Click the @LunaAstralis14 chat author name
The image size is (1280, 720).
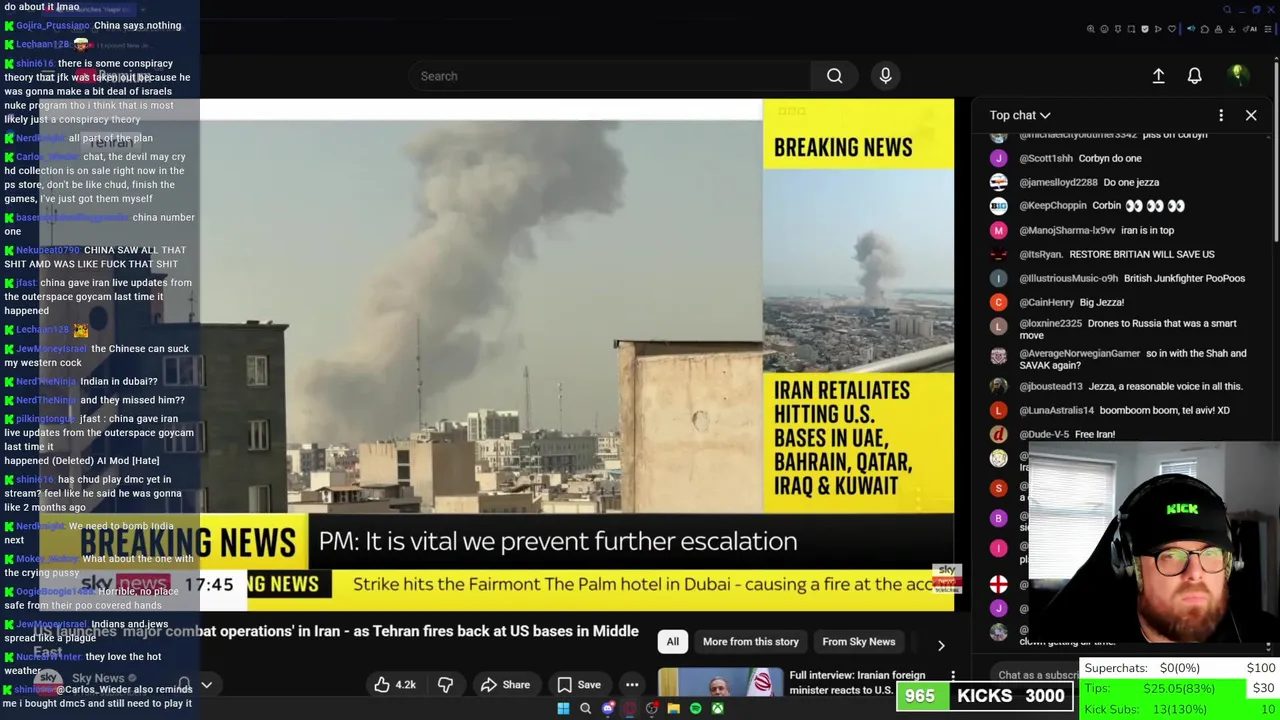pos(1056,410)
